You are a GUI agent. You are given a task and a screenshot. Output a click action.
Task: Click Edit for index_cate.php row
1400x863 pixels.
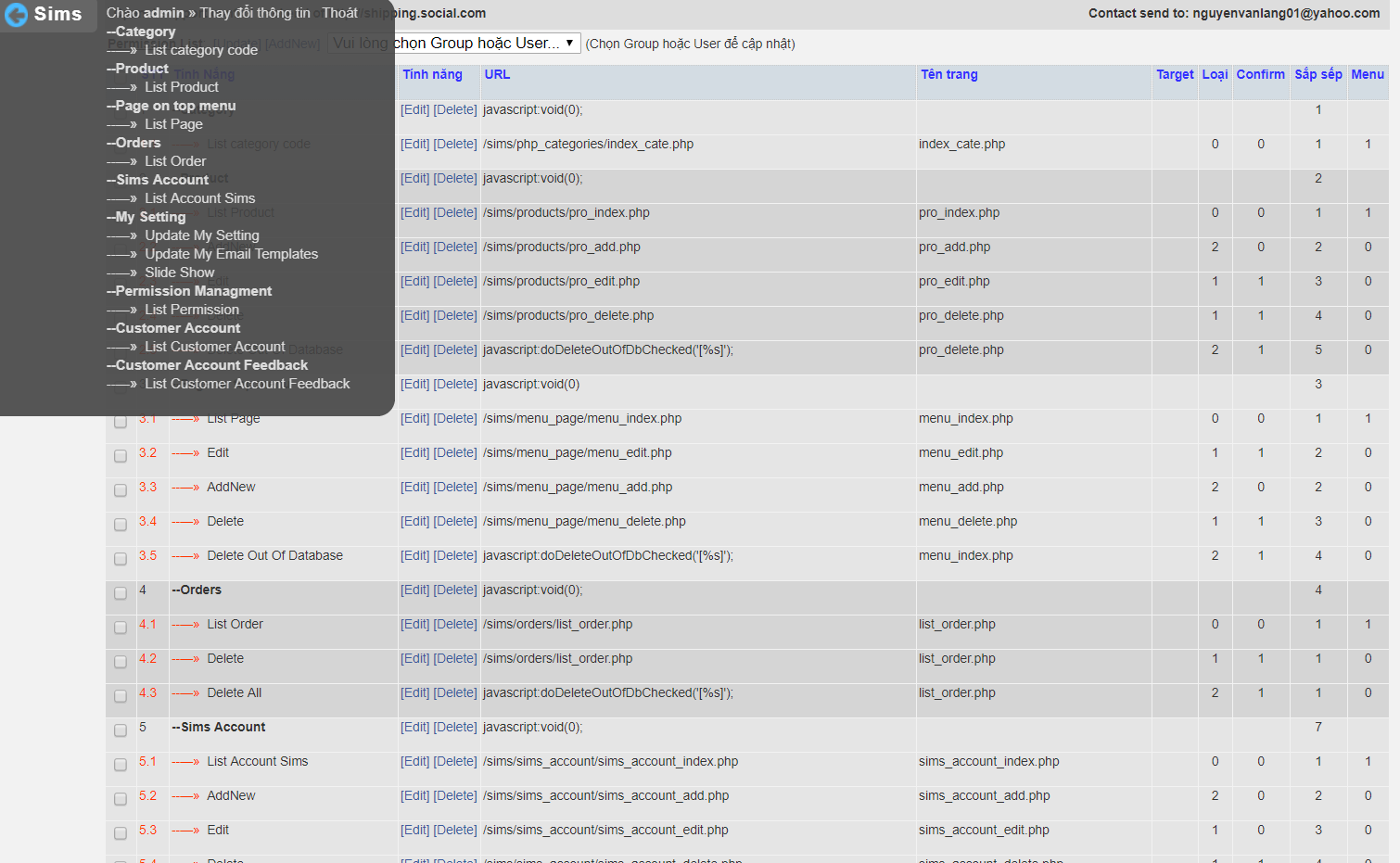click(x=414, y=144)
